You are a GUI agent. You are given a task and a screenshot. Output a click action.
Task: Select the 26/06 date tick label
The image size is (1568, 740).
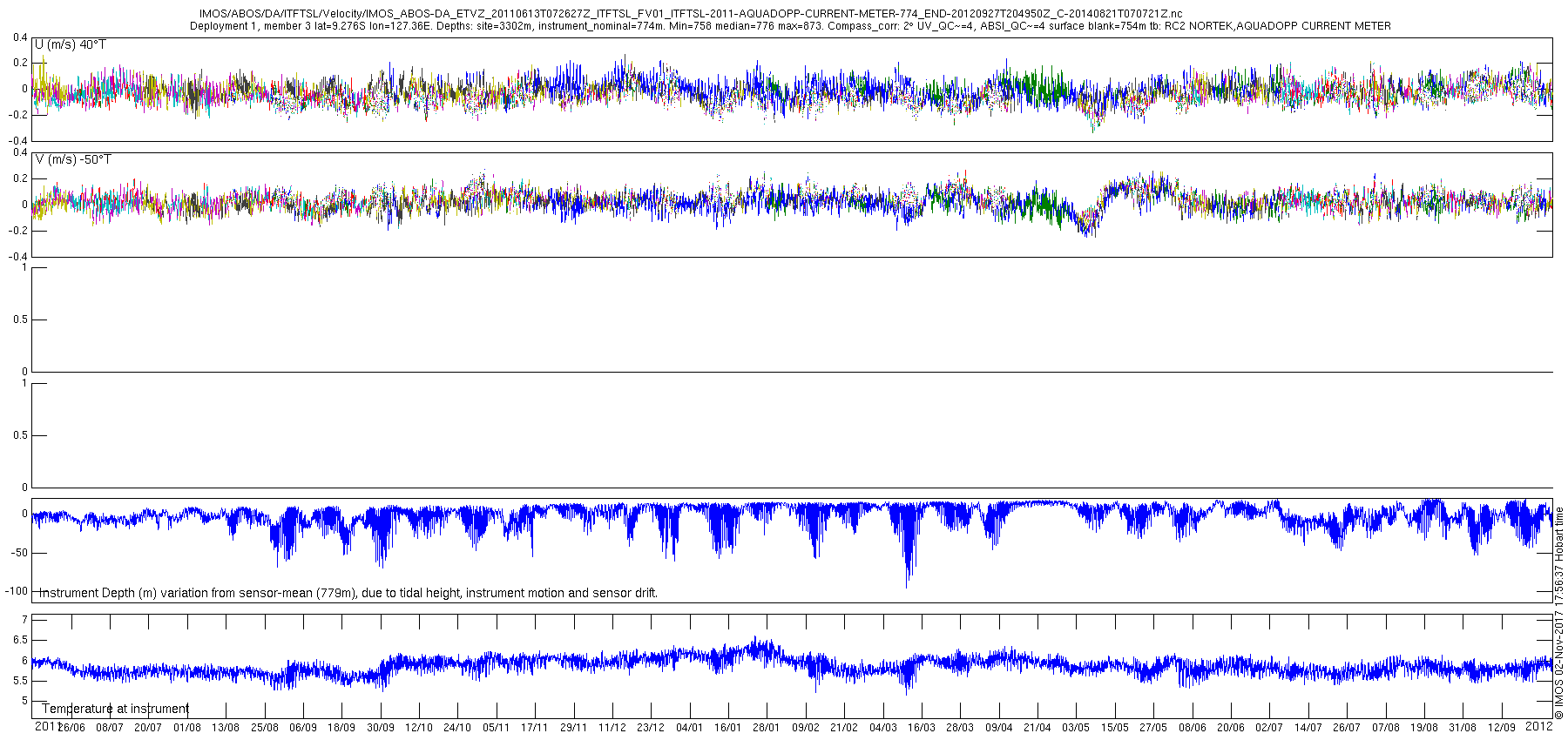coord(71,728)
